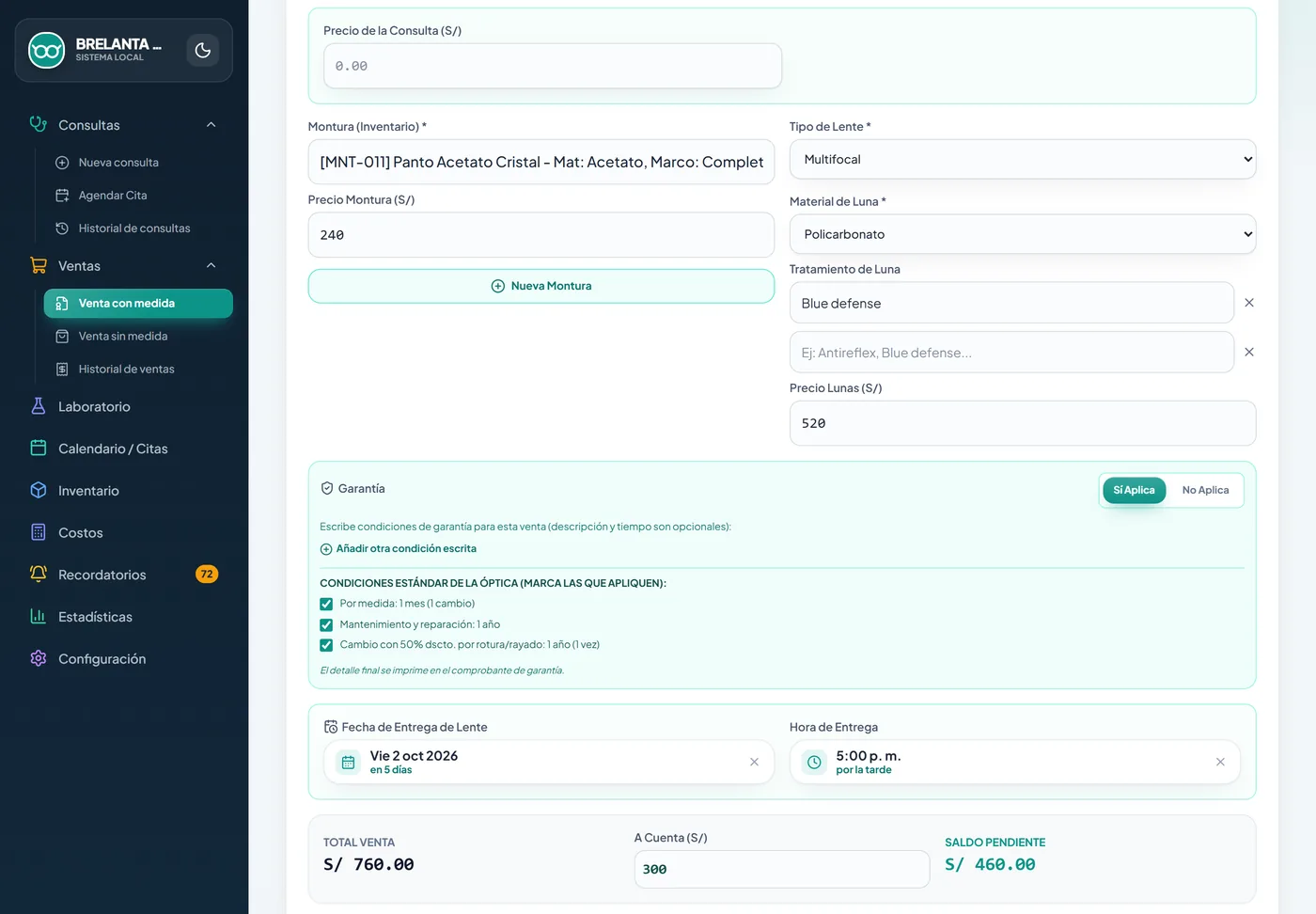Viewport: 1316px width, 914px height.
Task: Select No Aplica for warranty
Action: click(1205, 490)
